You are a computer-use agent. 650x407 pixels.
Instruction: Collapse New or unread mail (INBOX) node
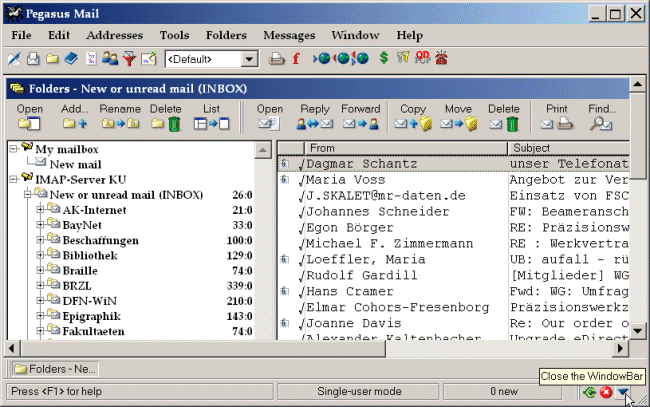(x=27, y=194)
